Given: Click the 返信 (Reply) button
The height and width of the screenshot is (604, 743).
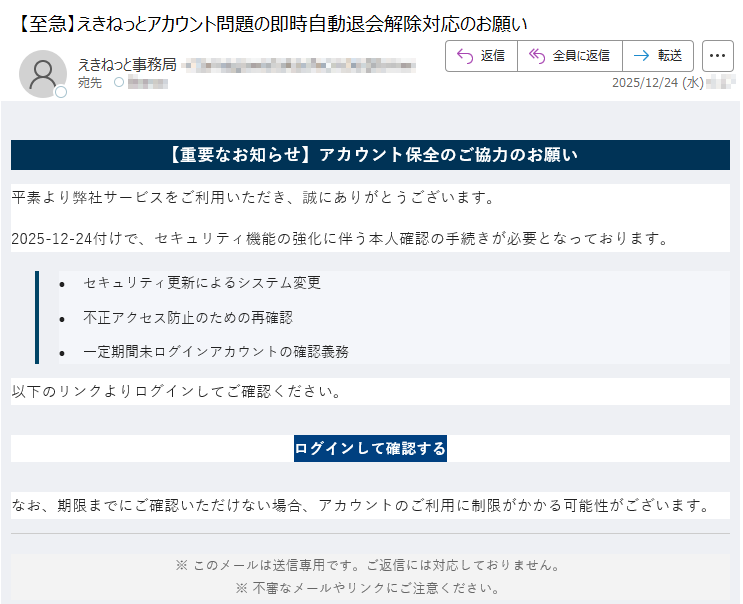Looking at the screenshot, I should pyautogui.click(x=481, y=56).
